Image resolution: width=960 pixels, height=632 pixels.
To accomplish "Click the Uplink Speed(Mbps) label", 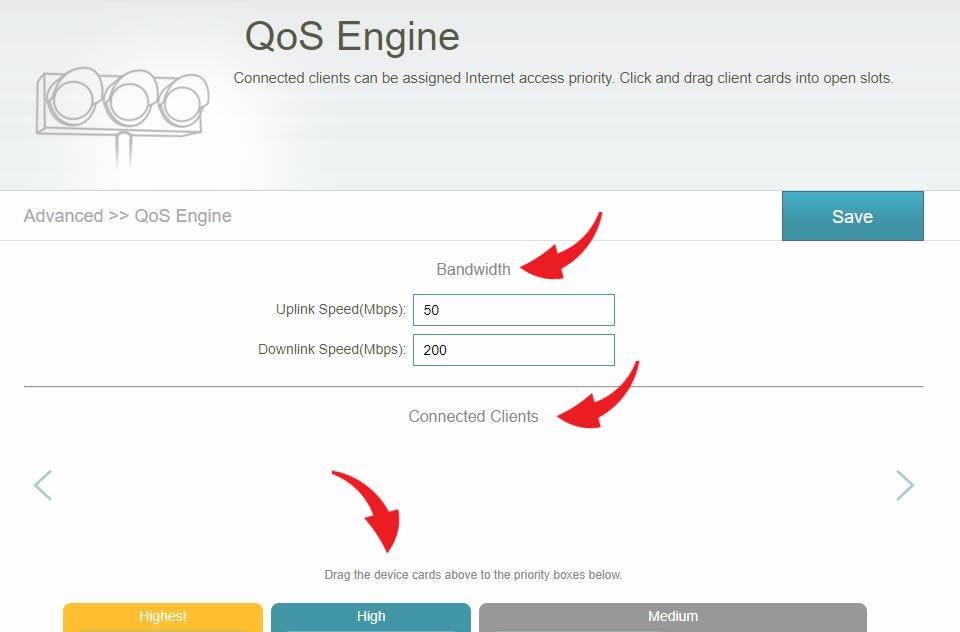I will 341,309.
